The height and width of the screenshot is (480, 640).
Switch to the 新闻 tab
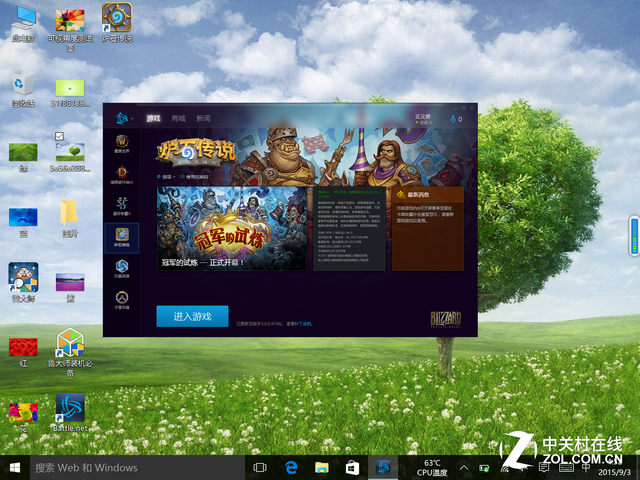[203, 118]
